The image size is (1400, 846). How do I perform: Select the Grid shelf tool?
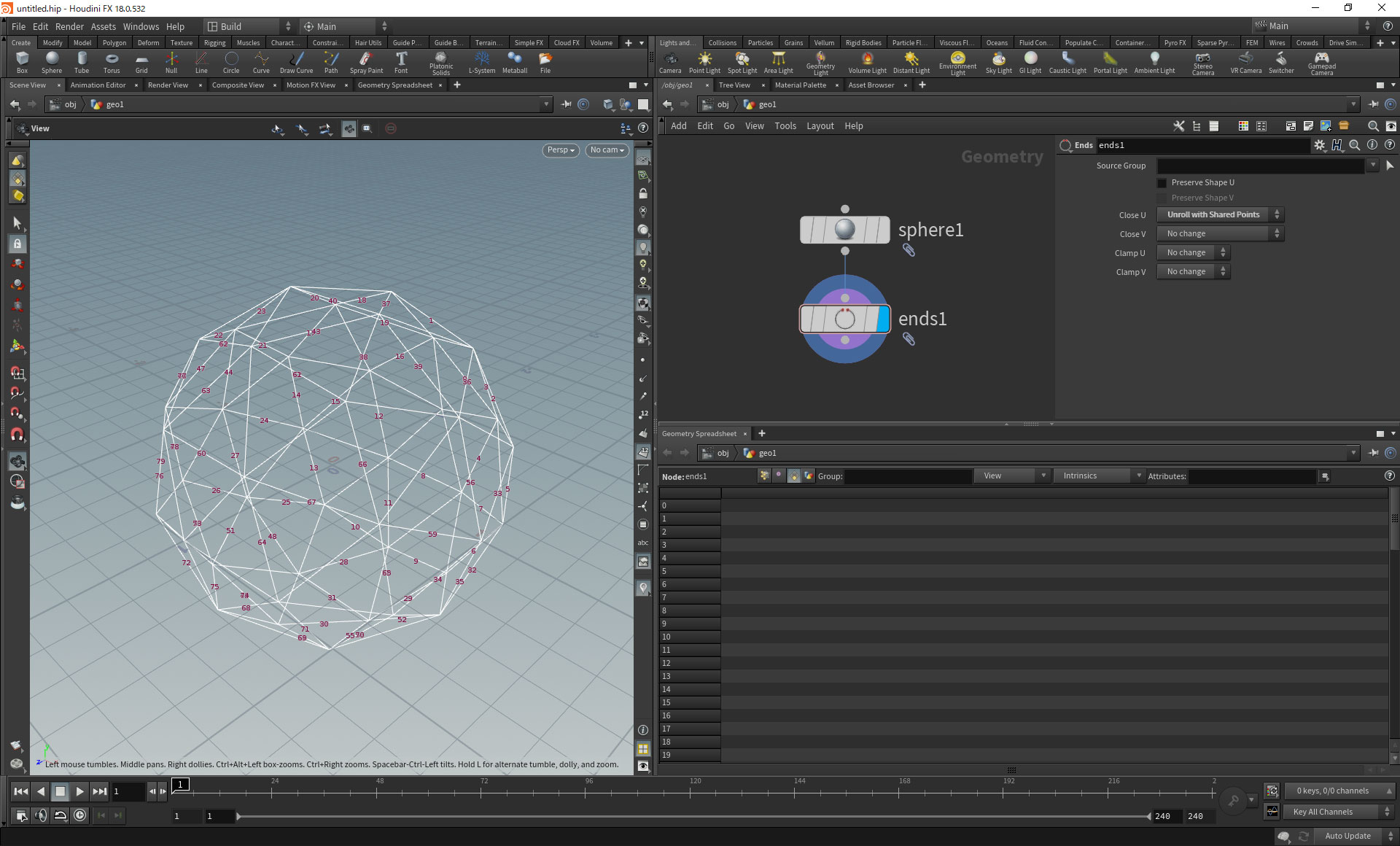pyautogui.click(x=141, y=62)
